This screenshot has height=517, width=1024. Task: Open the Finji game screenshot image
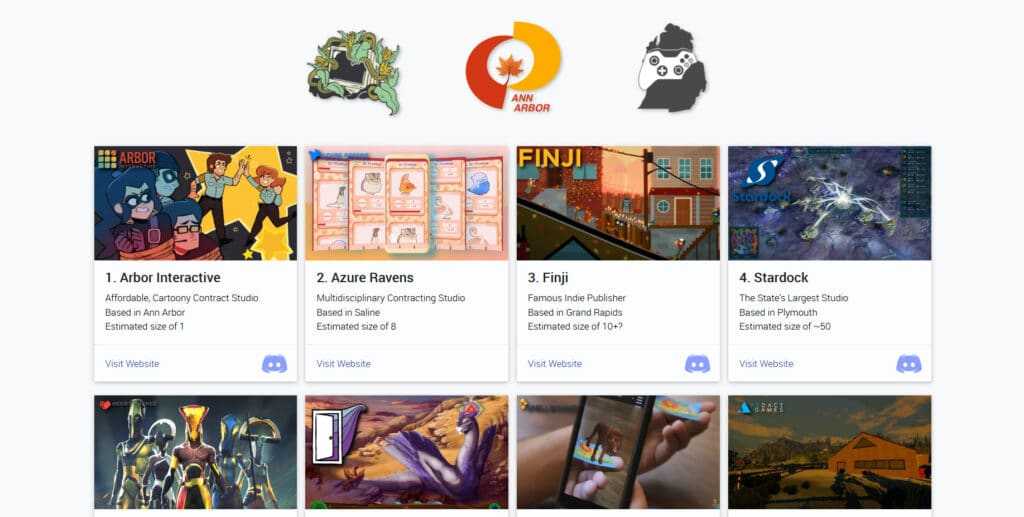pyautogui.click(x=618, y=203)
